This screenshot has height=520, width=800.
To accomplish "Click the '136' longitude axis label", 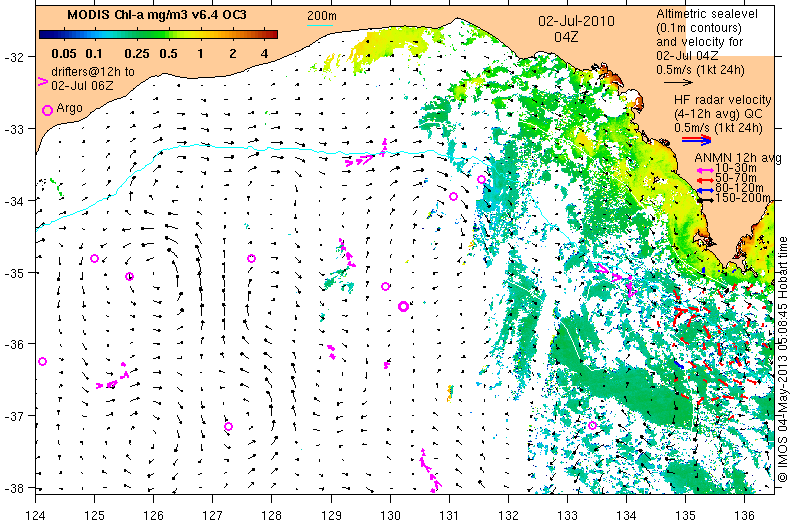I will point(745,514).
